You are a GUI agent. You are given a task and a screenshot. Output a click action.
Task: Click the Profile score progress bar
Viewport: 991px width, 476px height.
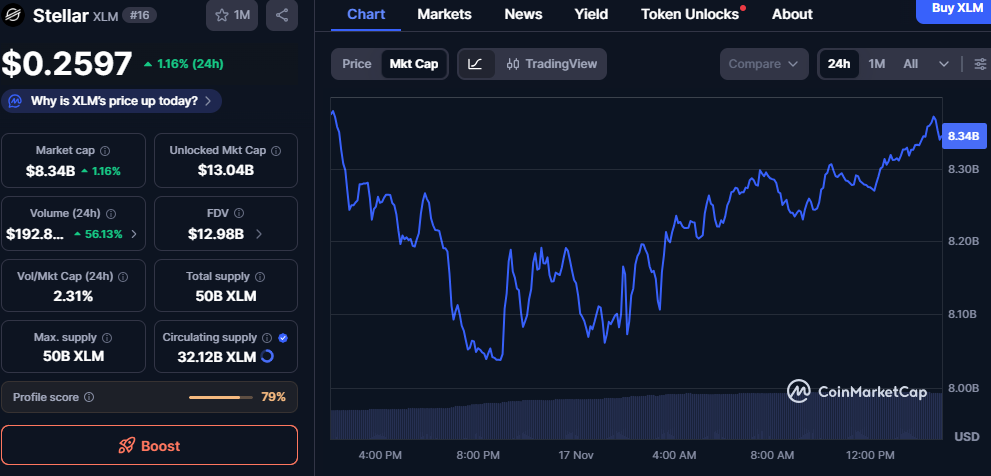click(x=220, y=397)
